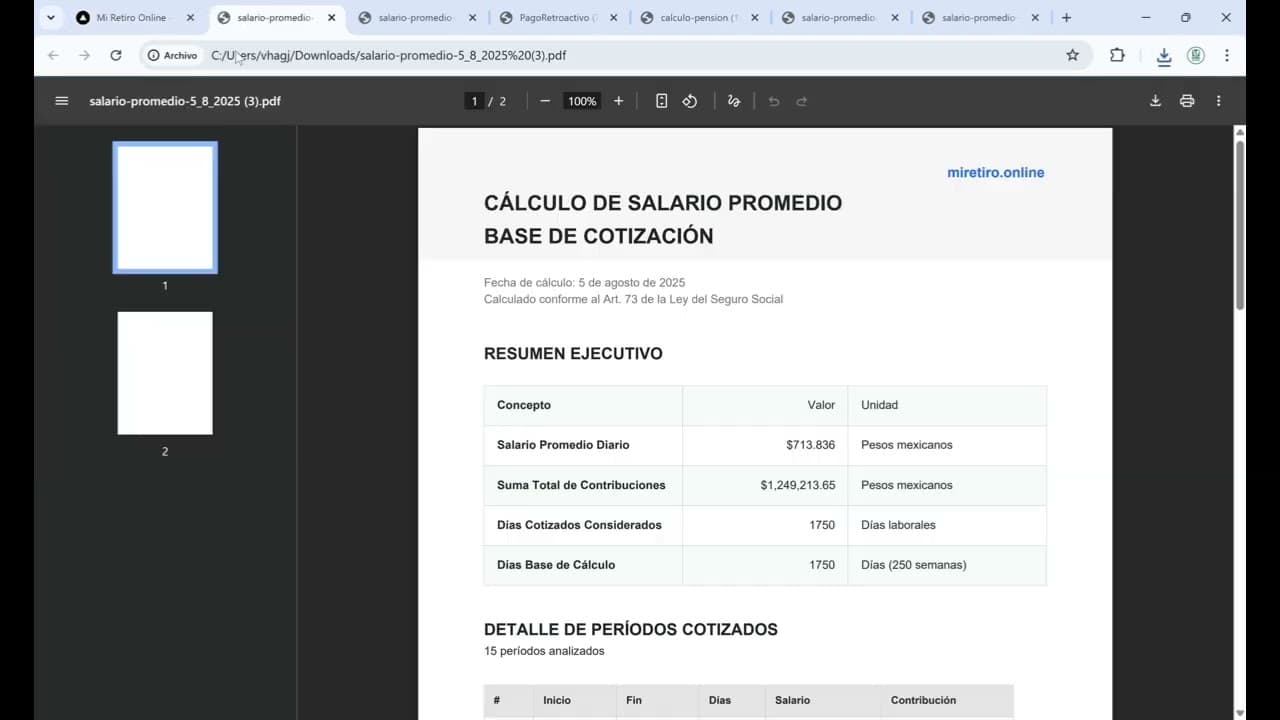Open Chrome's three-dot browser menu
Viewport: 1280px width, 720px height.
[x=1227, y=55]
